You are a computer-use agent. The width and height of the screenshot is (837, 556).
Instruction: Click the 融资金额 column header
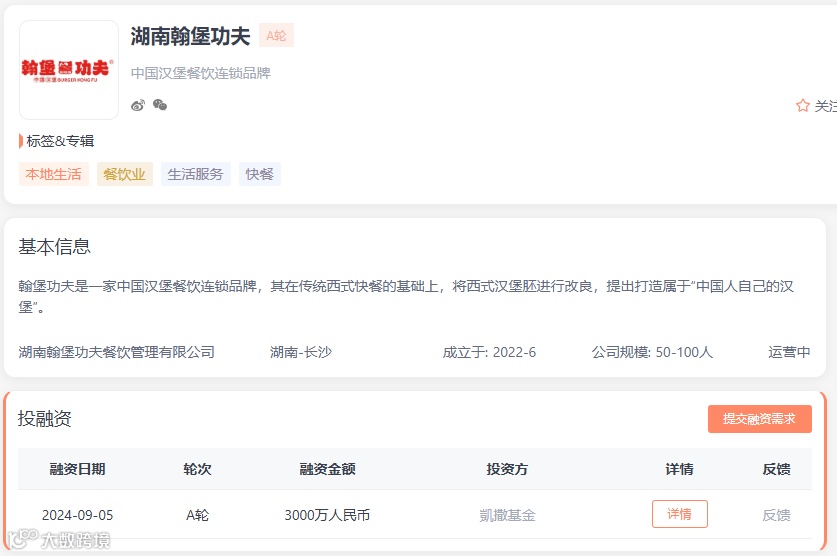[x=327, y=469]
